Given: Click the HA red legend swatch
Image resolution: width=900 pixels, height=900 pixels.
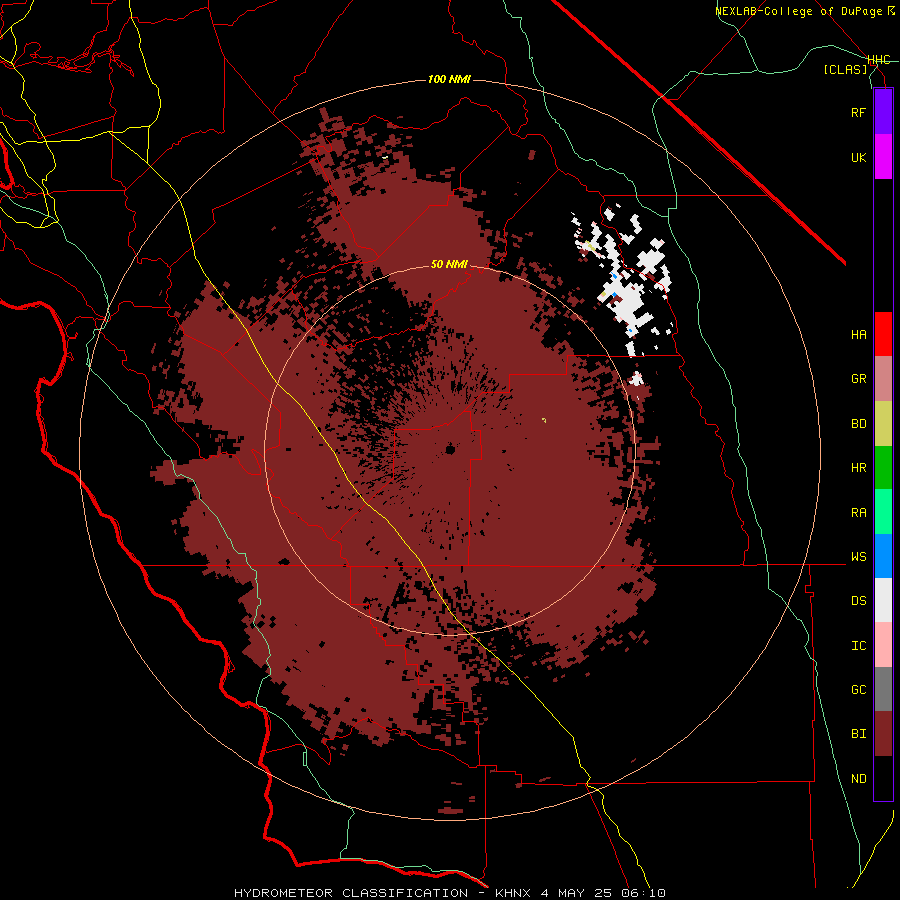Looking at the screenshot, I should pos(883,334).
